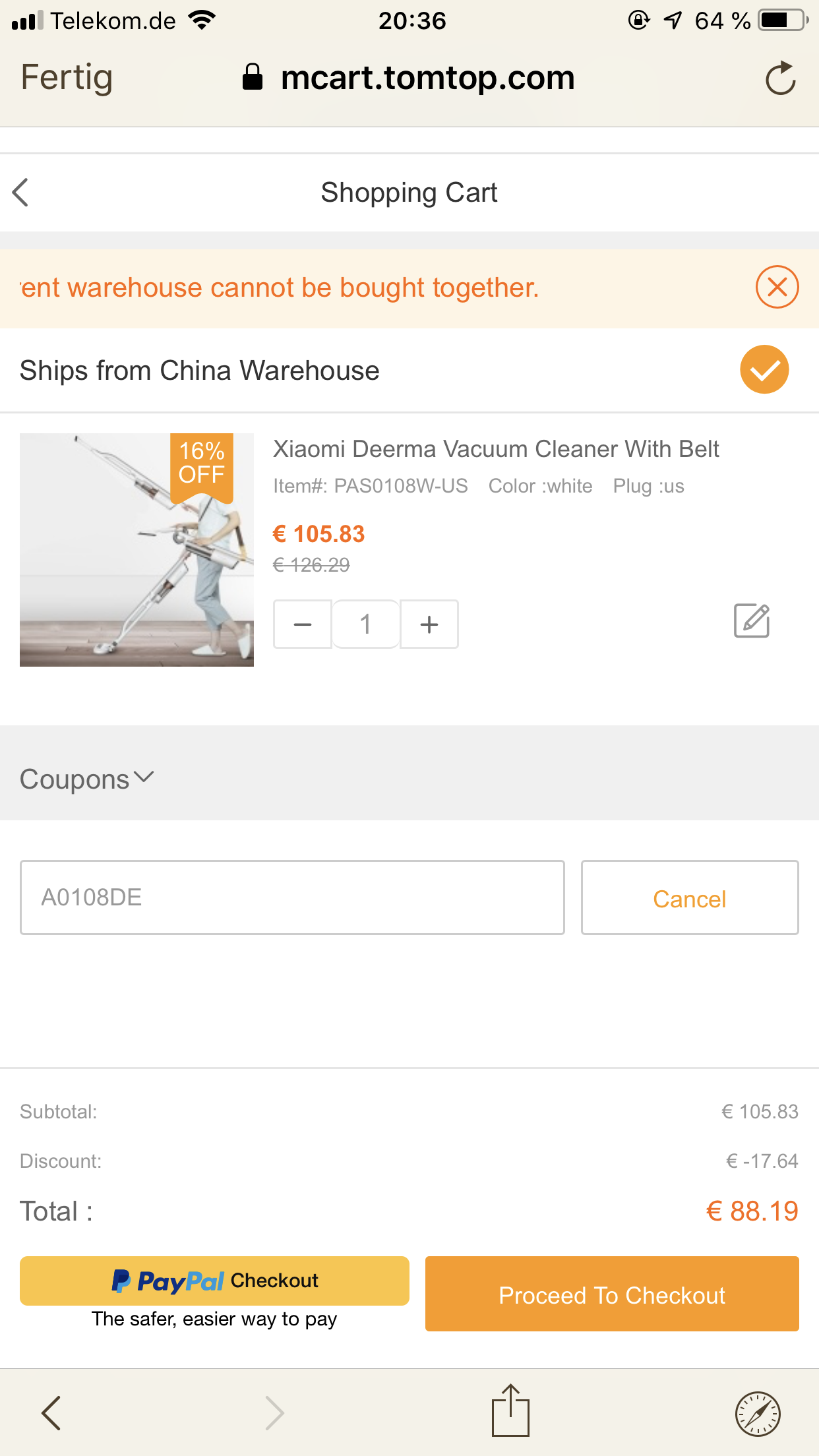Screen dimensions: 819x1456
Task: Edit cart item with pencil icon
Action: pos(752,621)
